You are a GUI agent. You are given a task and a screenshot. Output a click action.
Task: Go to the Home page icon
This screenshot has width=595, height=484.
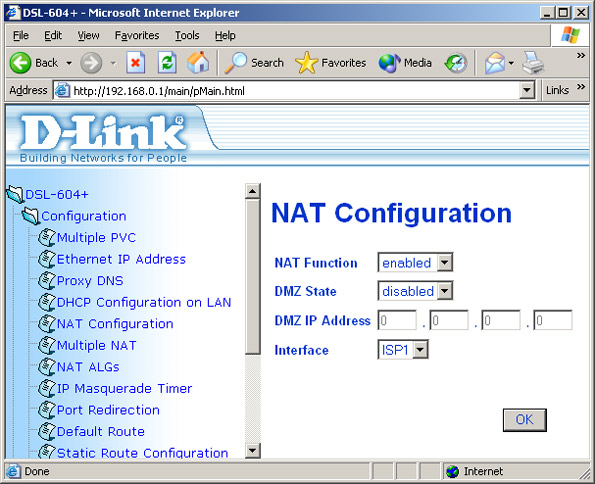pyautogui.click(x=198, y=63)
